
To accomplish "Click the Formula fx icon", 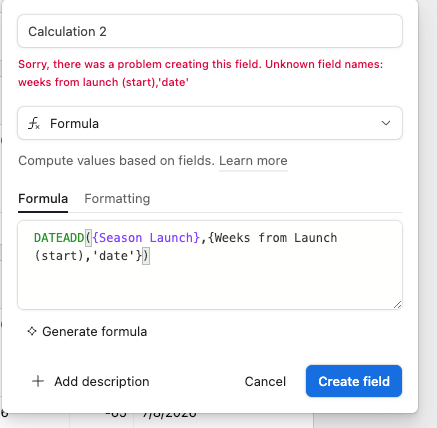I will coord(34,123).
